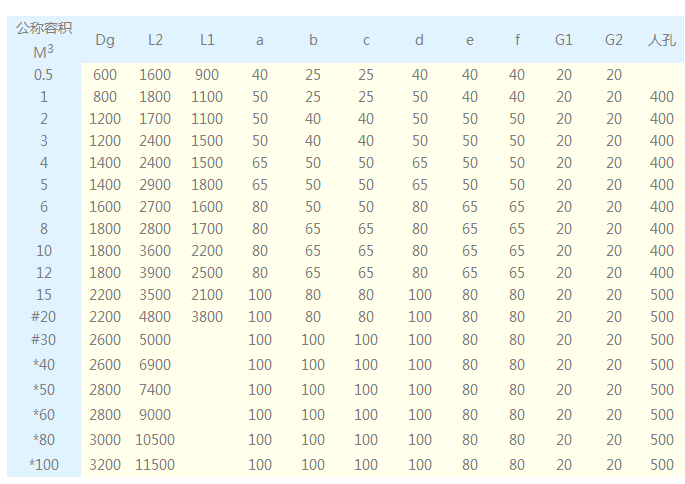The image size is (685, 484).
Task: Select the row label *100
Action: point(44,464)
